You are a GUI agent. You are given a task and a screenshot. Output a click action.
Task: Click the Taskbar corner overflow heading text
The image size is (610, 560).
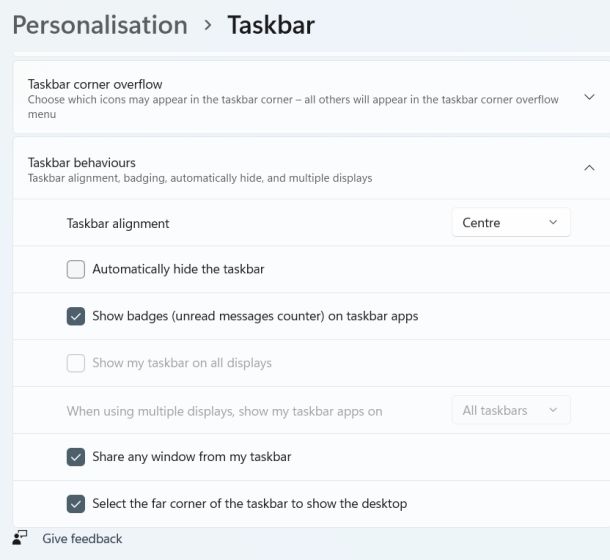95,84
